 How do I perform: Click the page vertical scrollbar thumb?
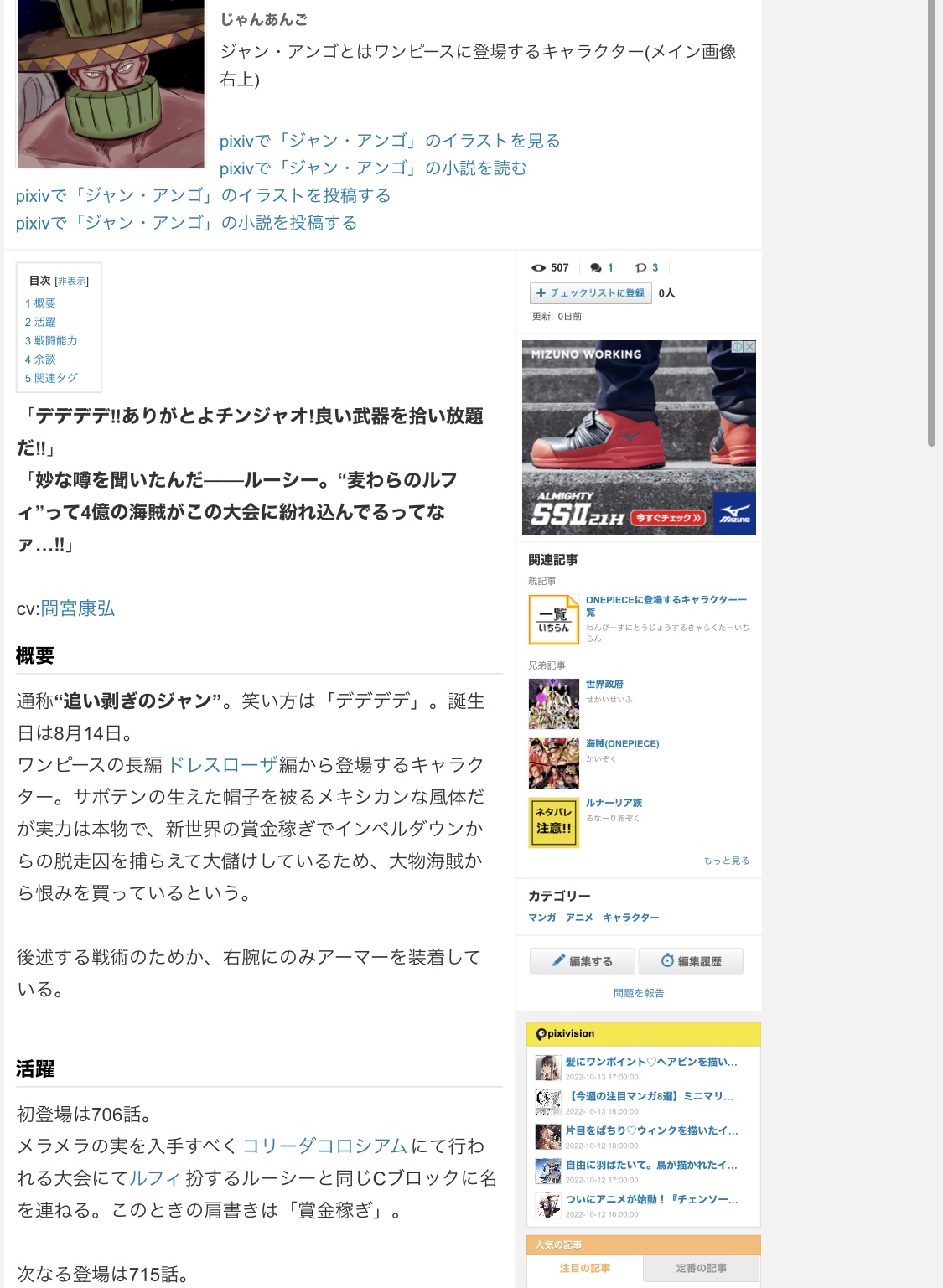click(x=932, y=223)
